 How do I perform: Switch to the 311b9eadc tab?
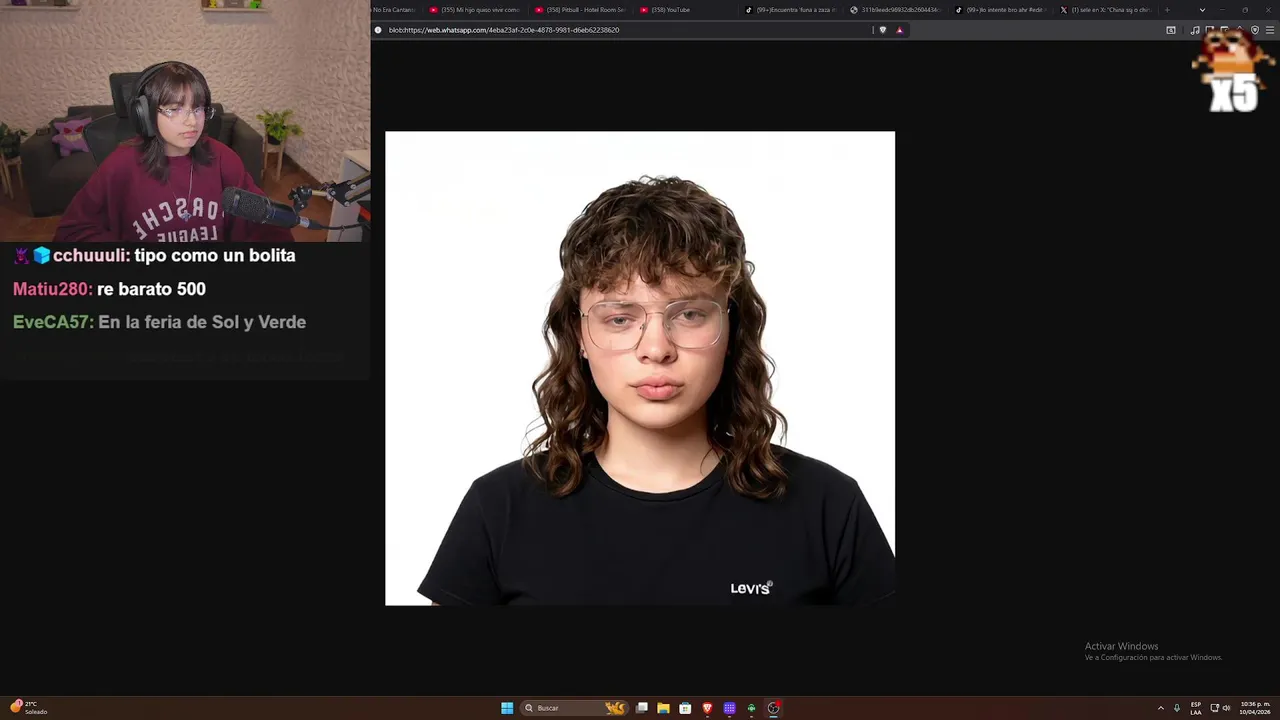(895, 10)
